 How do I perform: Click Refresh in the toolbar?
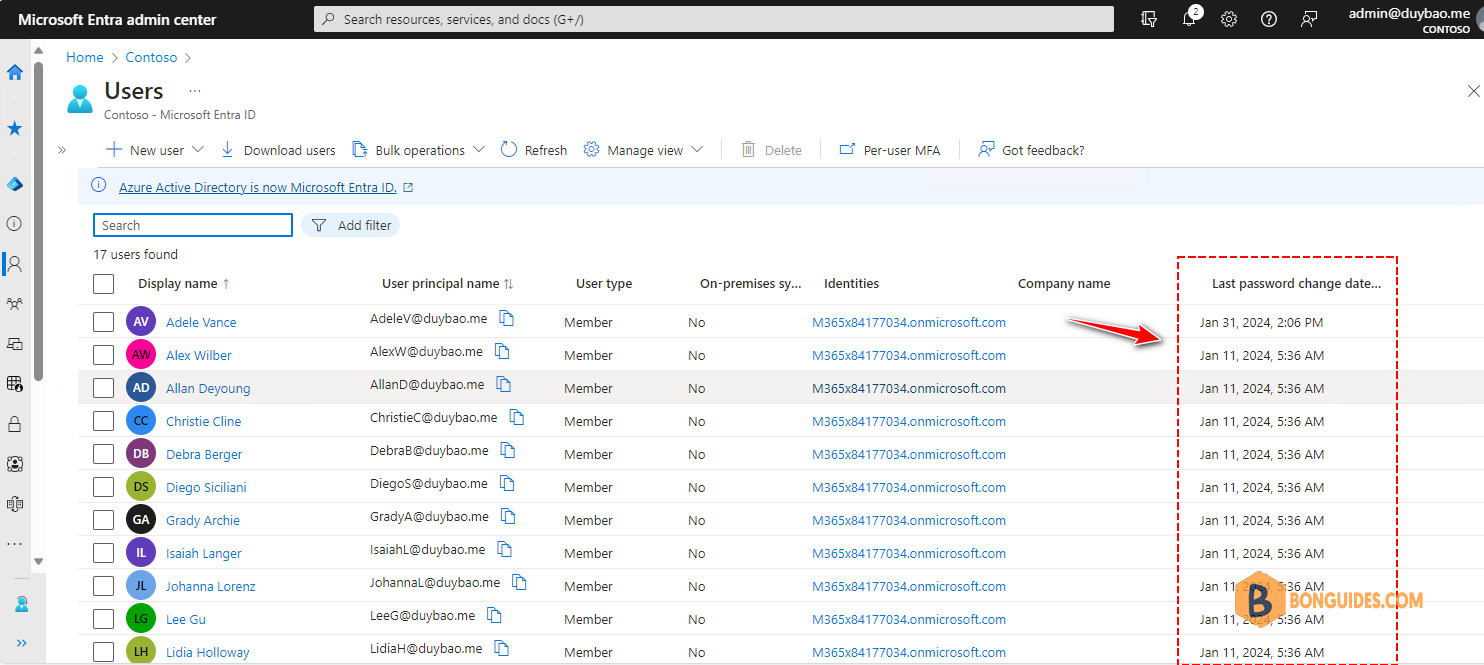pyautogui.click(x=534, y=150)
